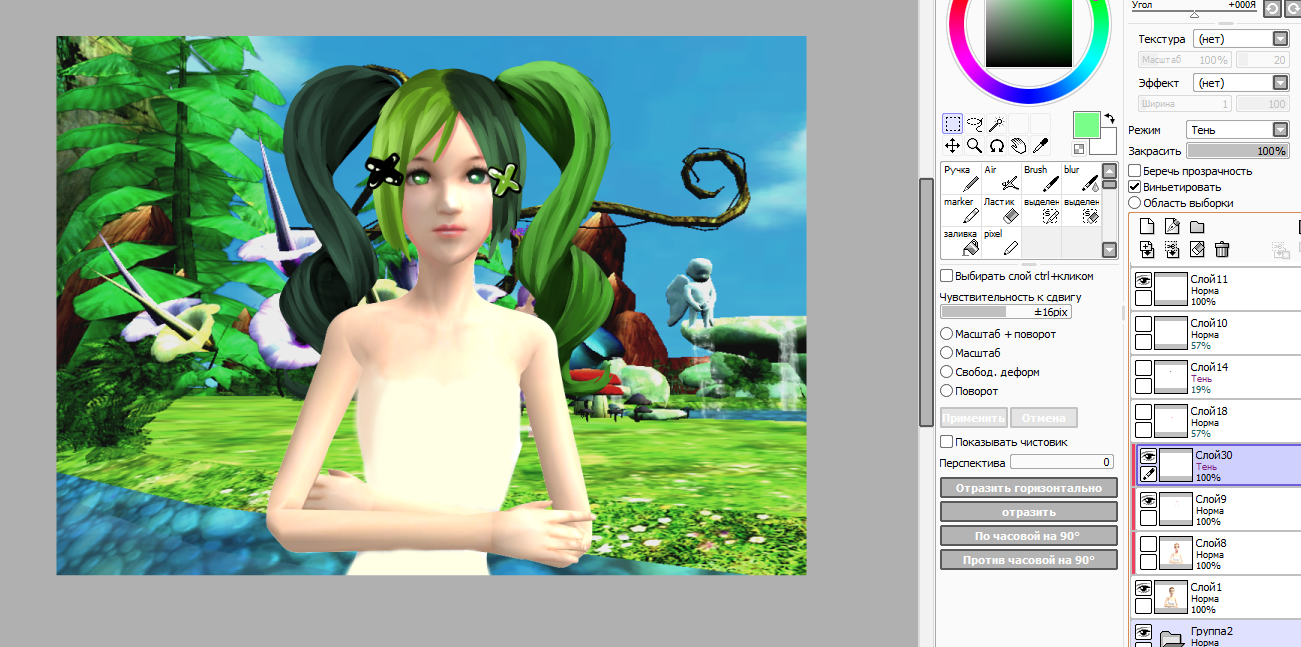Reset the canvas angle (Угол) rotation button
This screenshot has height=647, width=1301.
(1272, 8)
